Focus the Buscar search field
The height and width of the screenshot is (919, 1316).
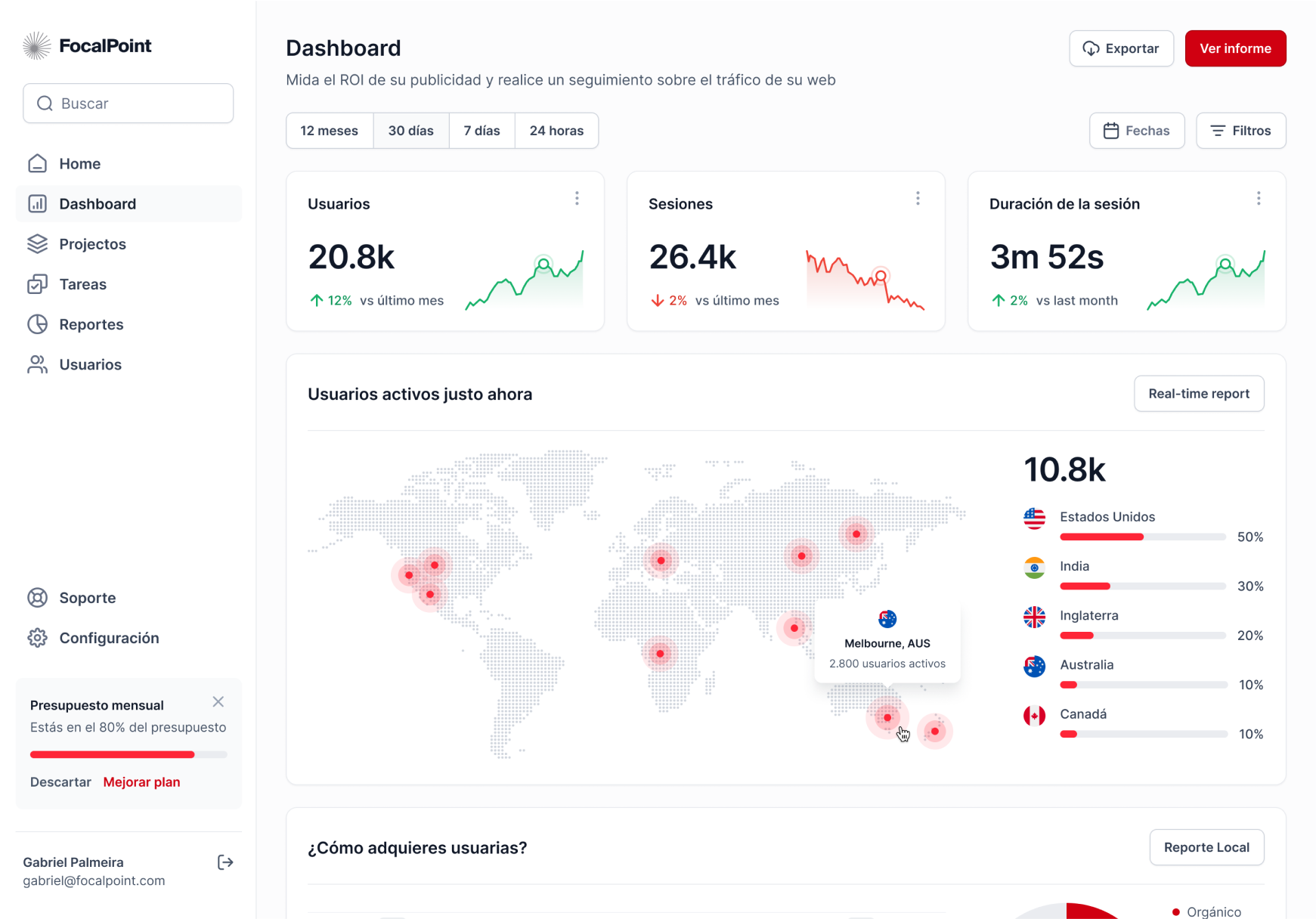pyautogui.click(x=129, y=104)
